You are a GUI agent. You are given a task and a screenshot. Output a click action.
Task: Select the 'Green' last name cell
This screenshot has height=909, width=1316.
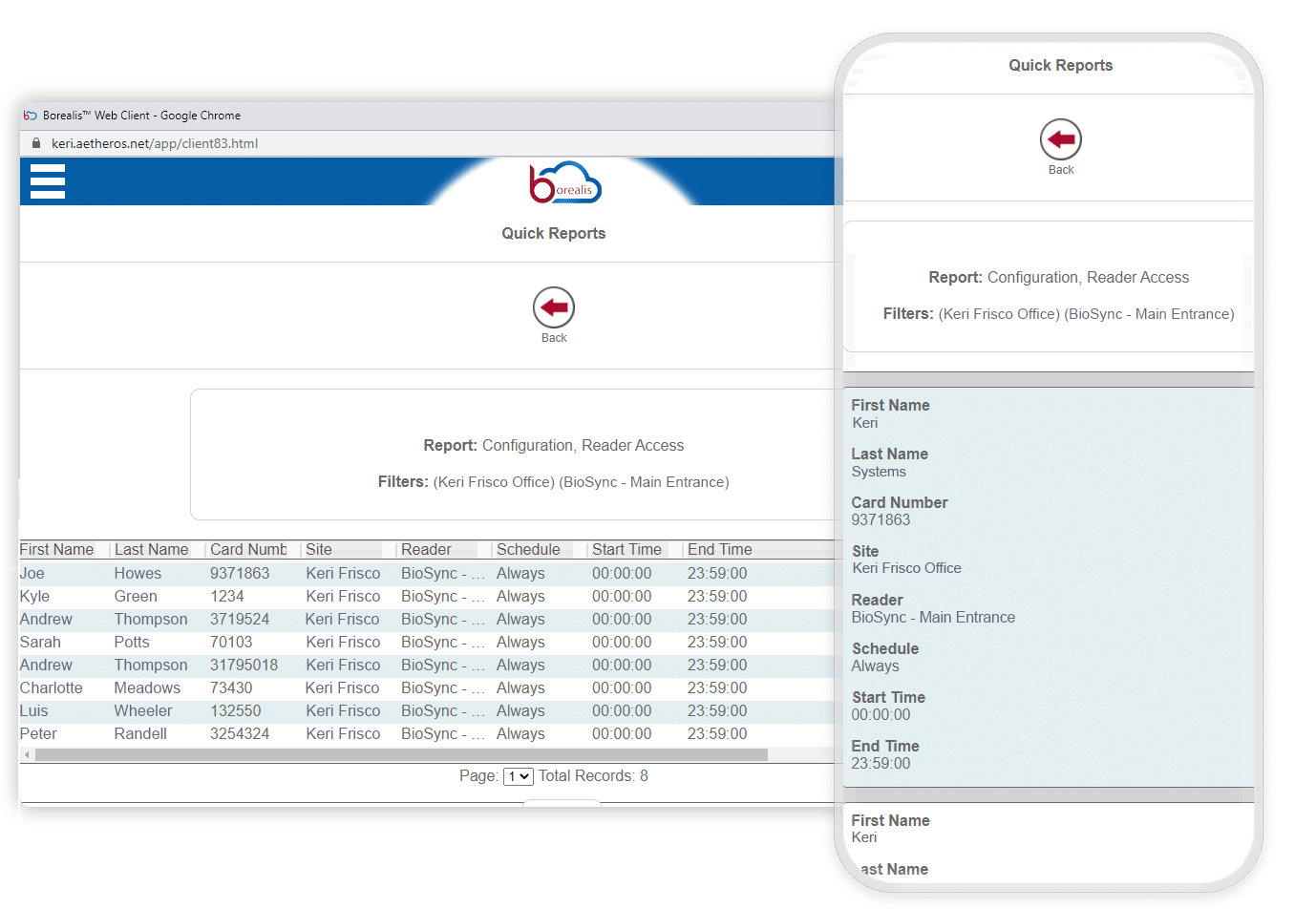pos(136,597)
